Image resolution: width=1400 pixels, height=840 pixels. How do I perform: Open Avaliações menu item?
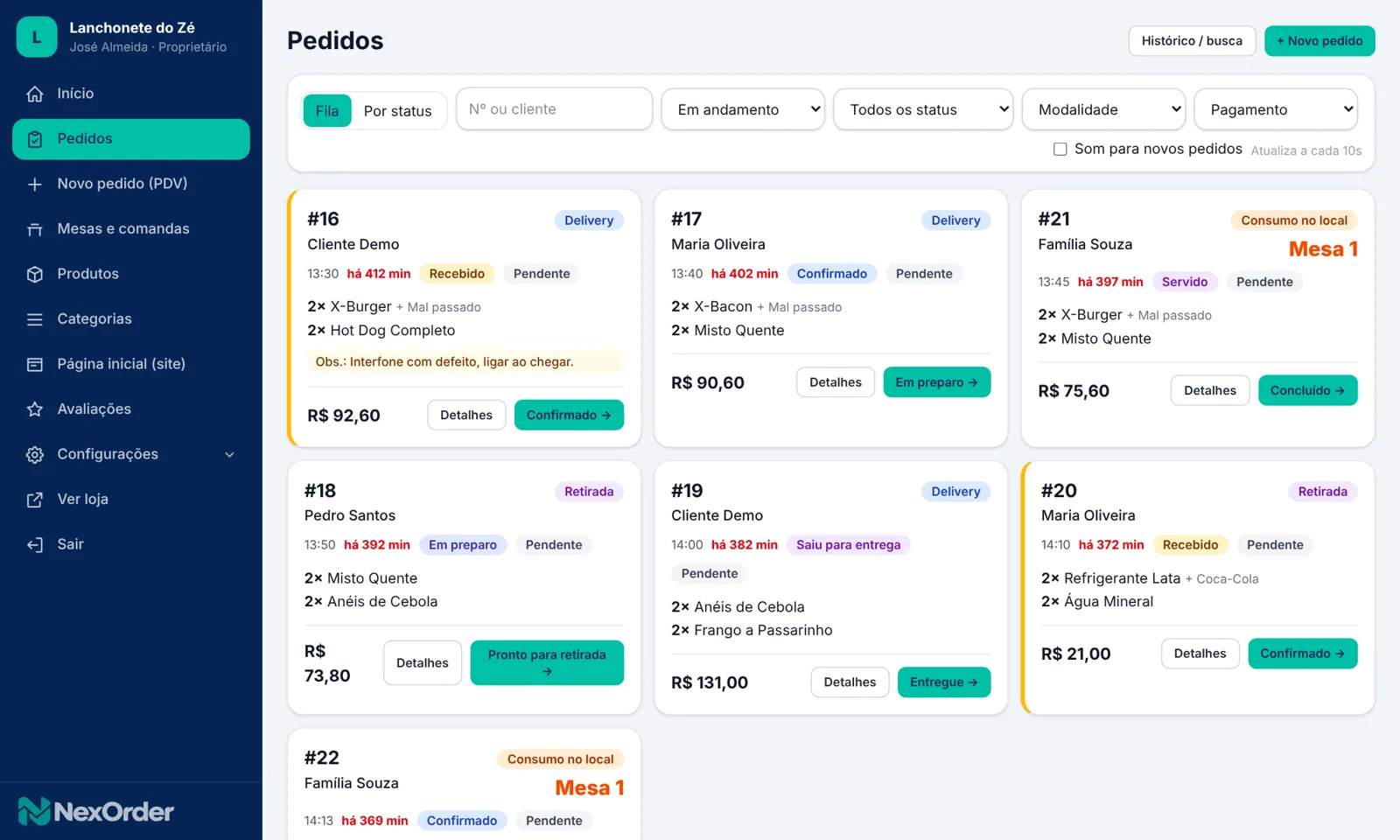point(131,409)
